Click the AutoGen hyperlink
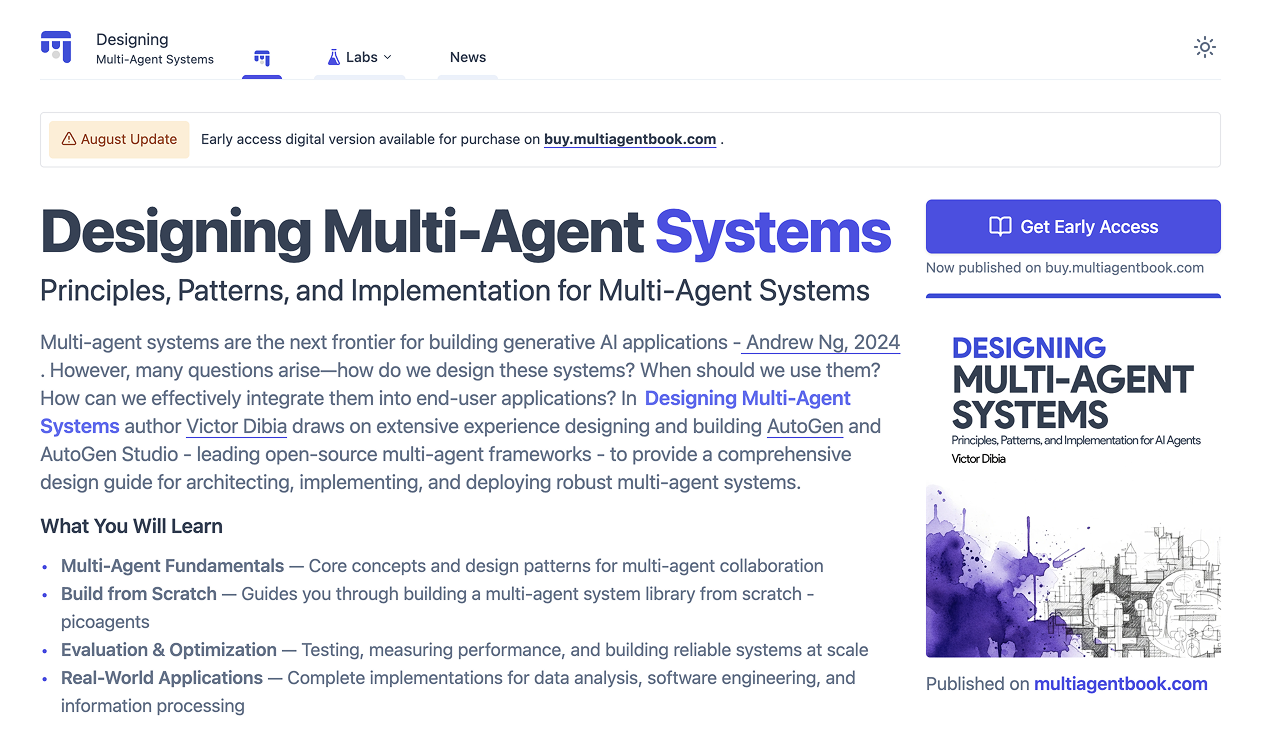 804,426
